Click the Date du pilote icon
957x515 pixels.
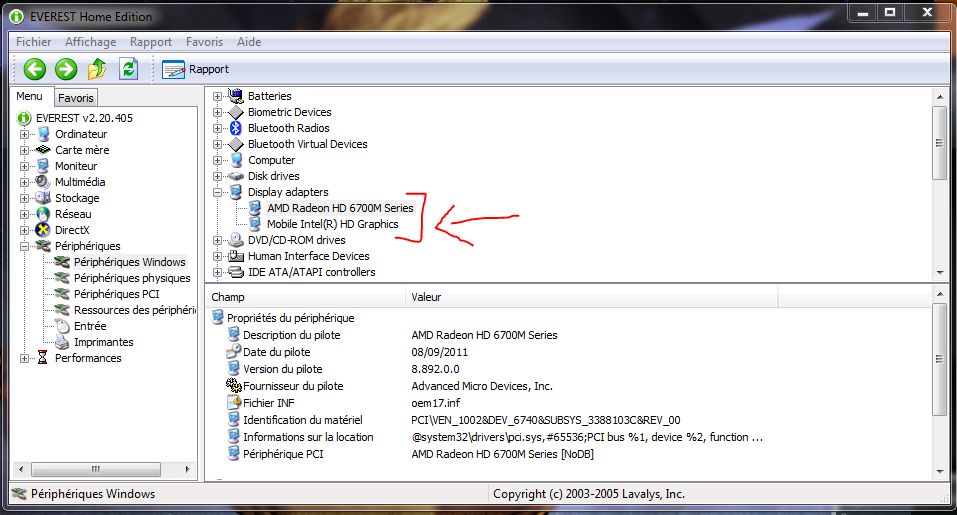click(234, 351)
